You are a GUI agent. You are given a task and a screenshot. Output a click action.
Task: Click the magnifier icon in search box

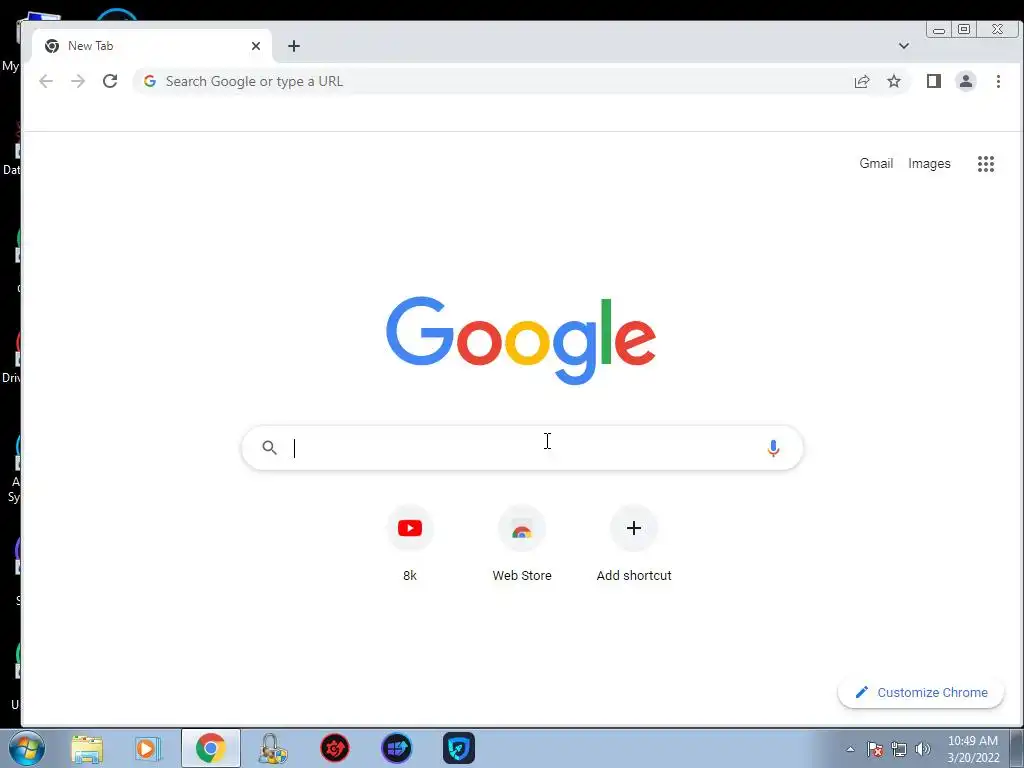[x=270, y=448]
